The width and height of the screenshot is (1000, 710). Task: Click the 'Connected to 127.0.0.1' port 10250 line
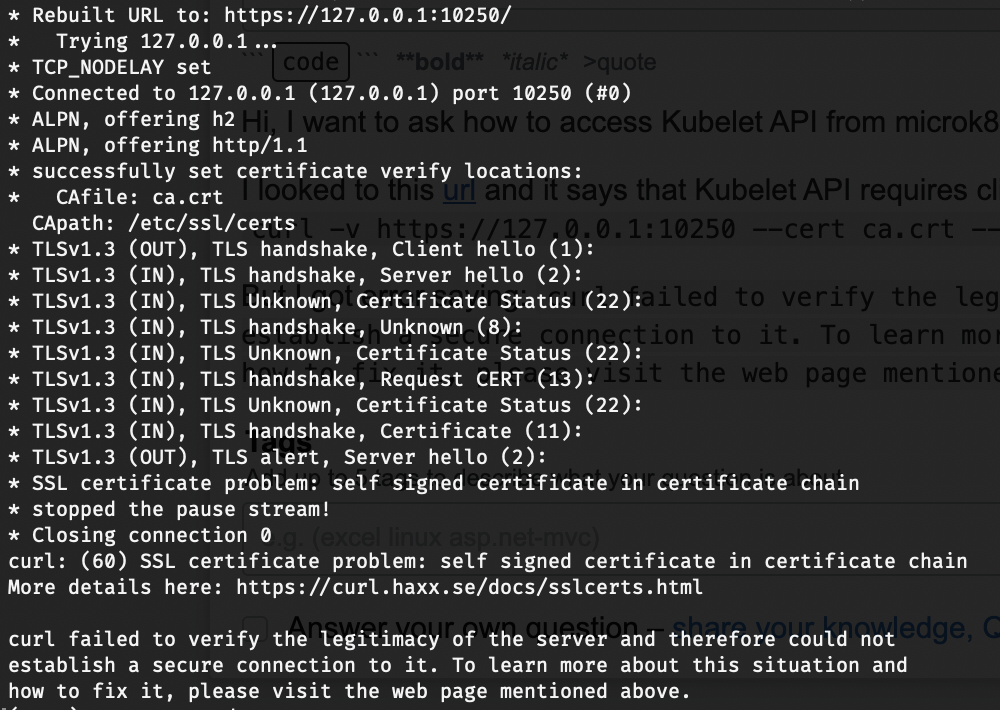point(320,93)
